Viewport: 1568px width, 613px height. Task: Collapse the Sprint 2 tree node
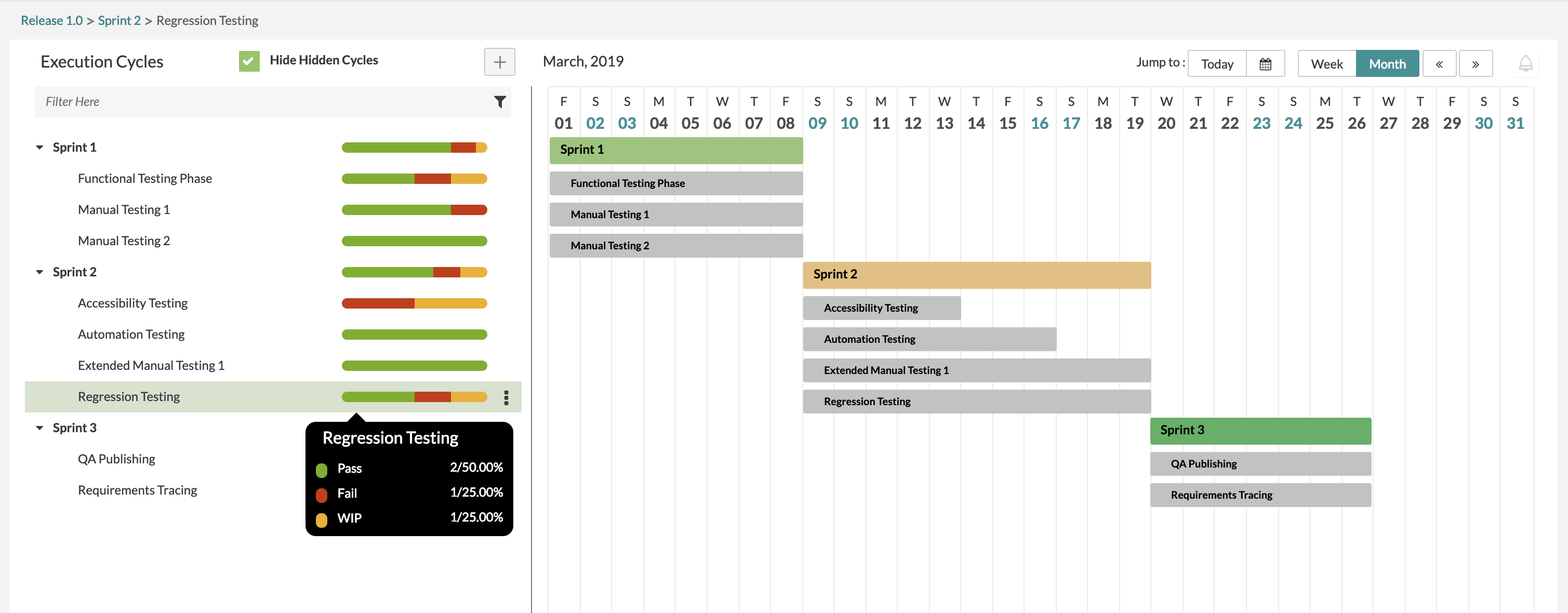click(x=39, y=272)
